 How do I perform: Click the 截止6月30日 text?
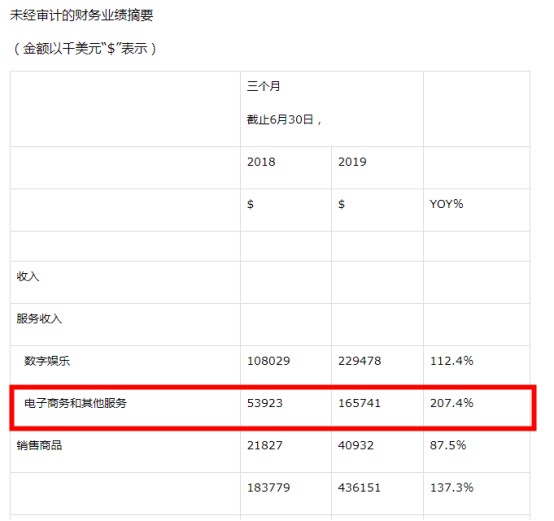click(280, 119)
